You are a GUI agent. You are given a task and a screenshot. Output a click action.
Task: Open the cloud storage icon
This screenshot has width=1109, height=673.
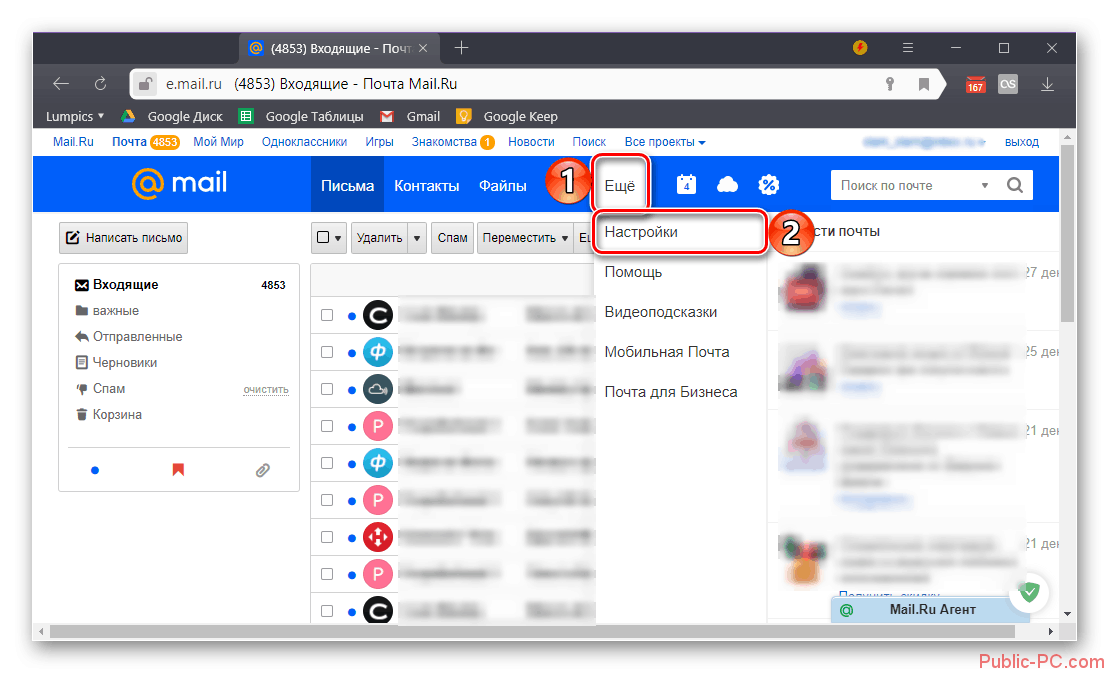point(727,185)
